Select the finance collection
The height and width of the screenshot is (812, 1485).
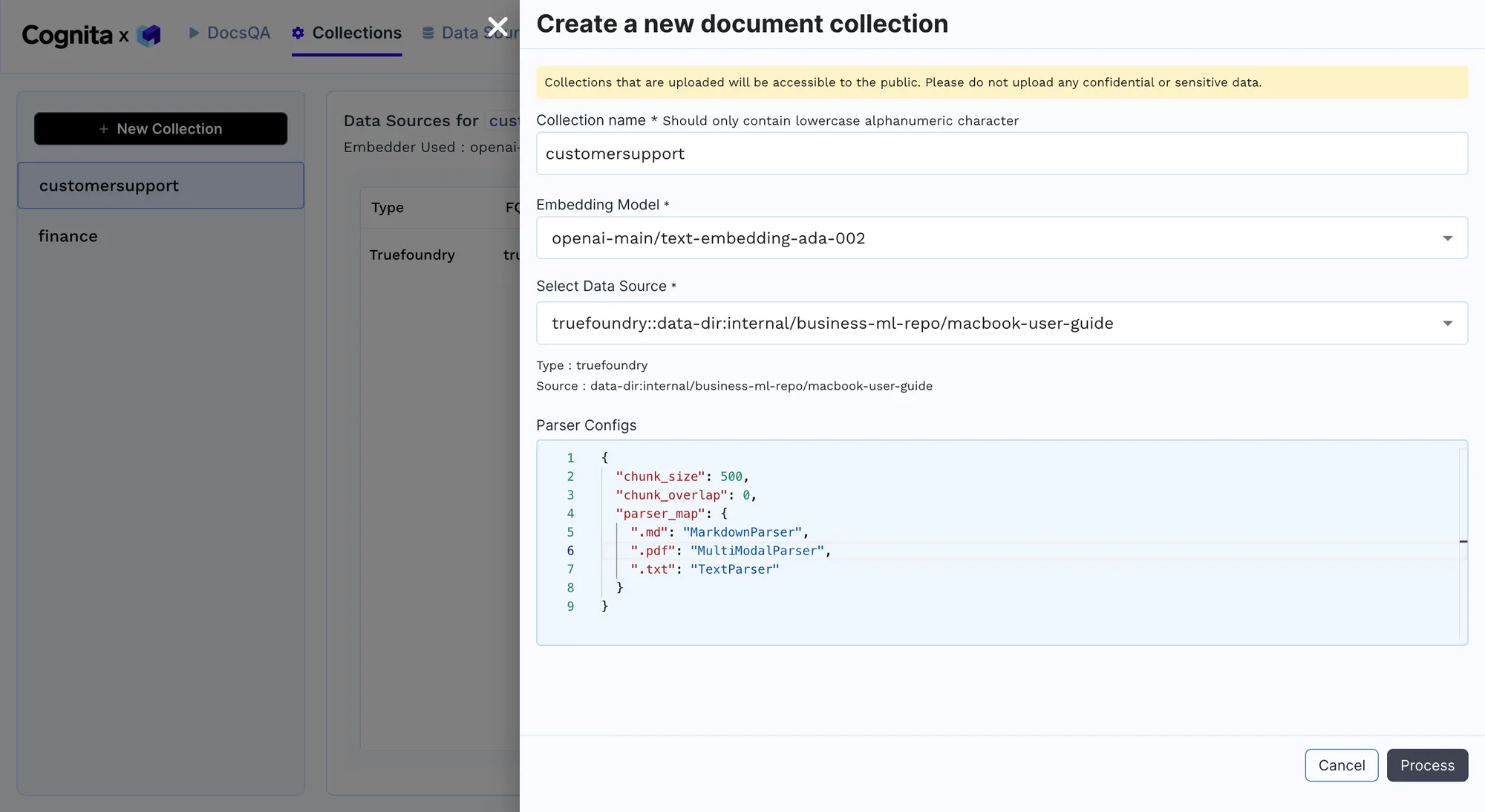pyautogui.click(x=68, y=236)
